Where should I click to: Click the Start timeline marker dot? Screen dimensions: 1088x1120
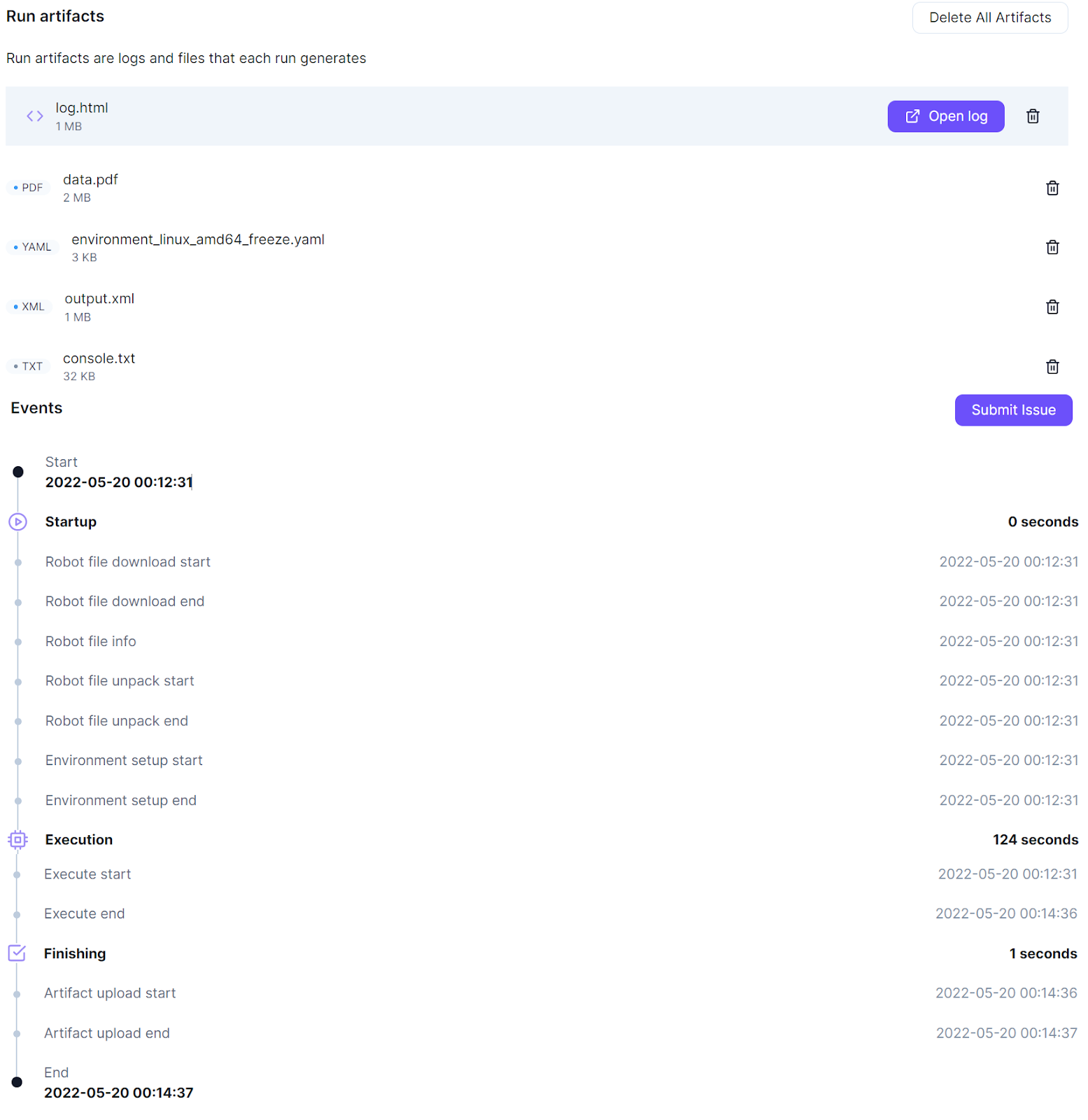[18, 472]
